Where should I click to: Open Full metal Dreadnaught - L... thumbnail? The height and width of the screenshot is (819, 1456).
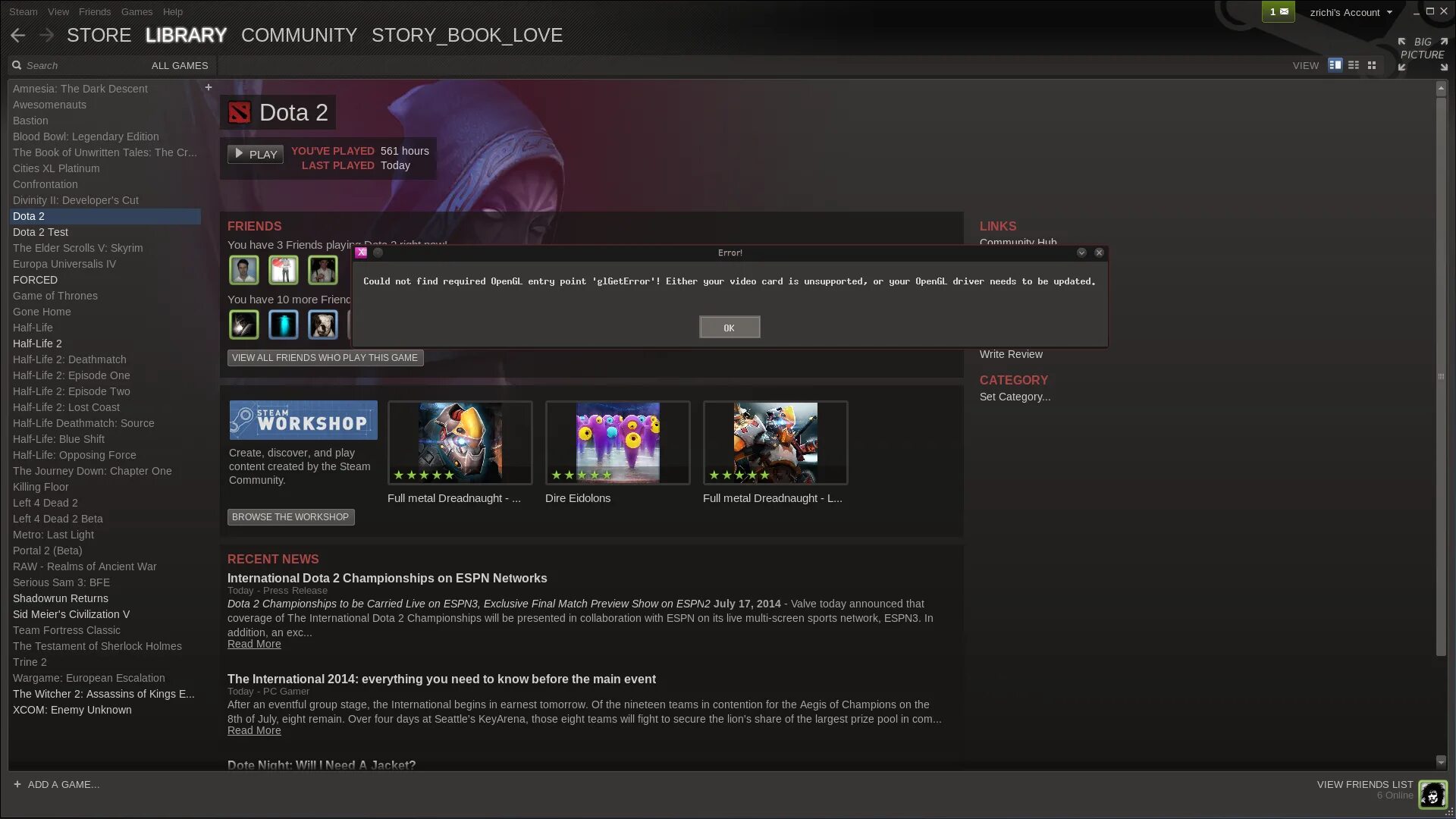[x=776, y=443]
